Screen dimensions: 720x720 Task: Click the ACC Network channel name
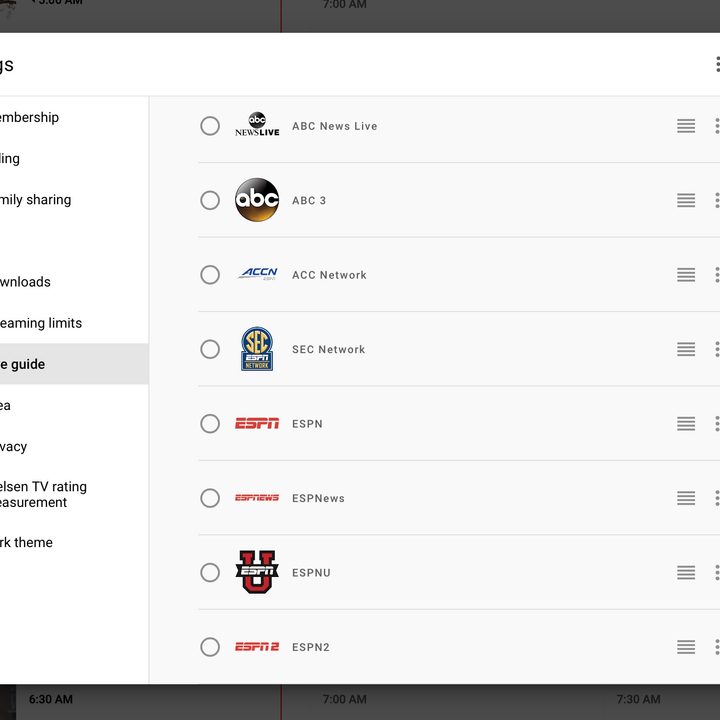click(329, 275)
